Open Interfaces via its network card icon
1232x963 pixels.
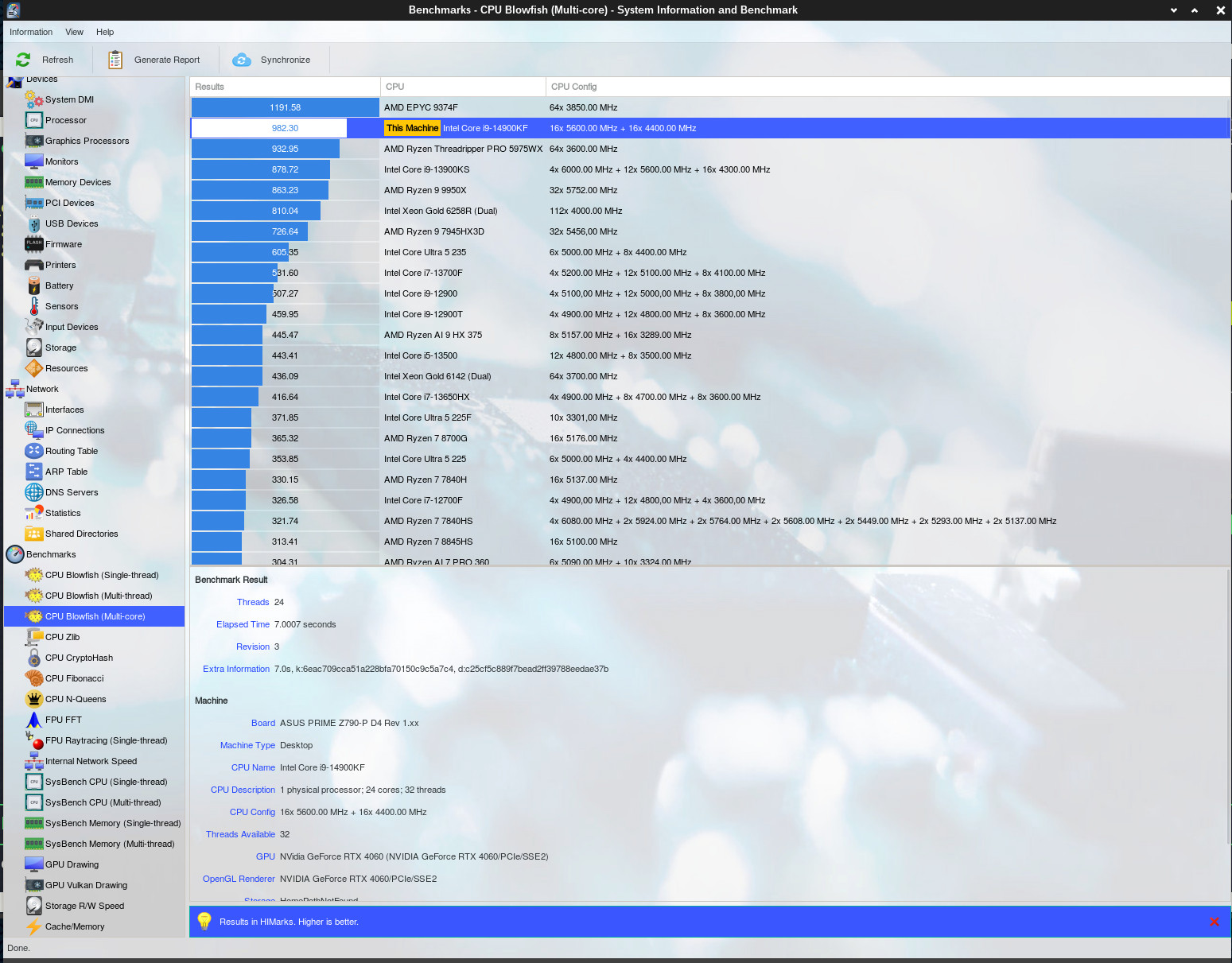(34, 410)
